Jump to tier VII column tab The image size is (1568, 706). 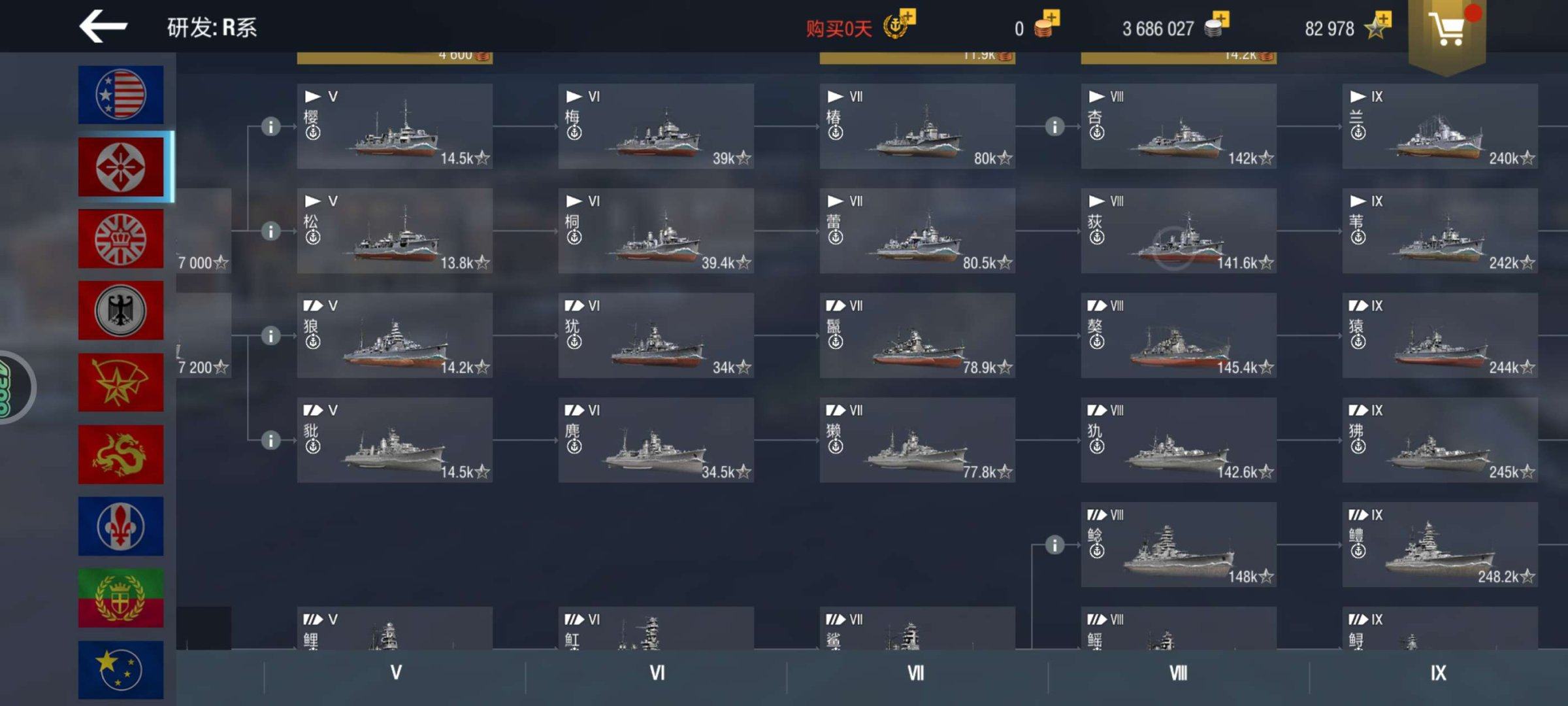point(917,673)
